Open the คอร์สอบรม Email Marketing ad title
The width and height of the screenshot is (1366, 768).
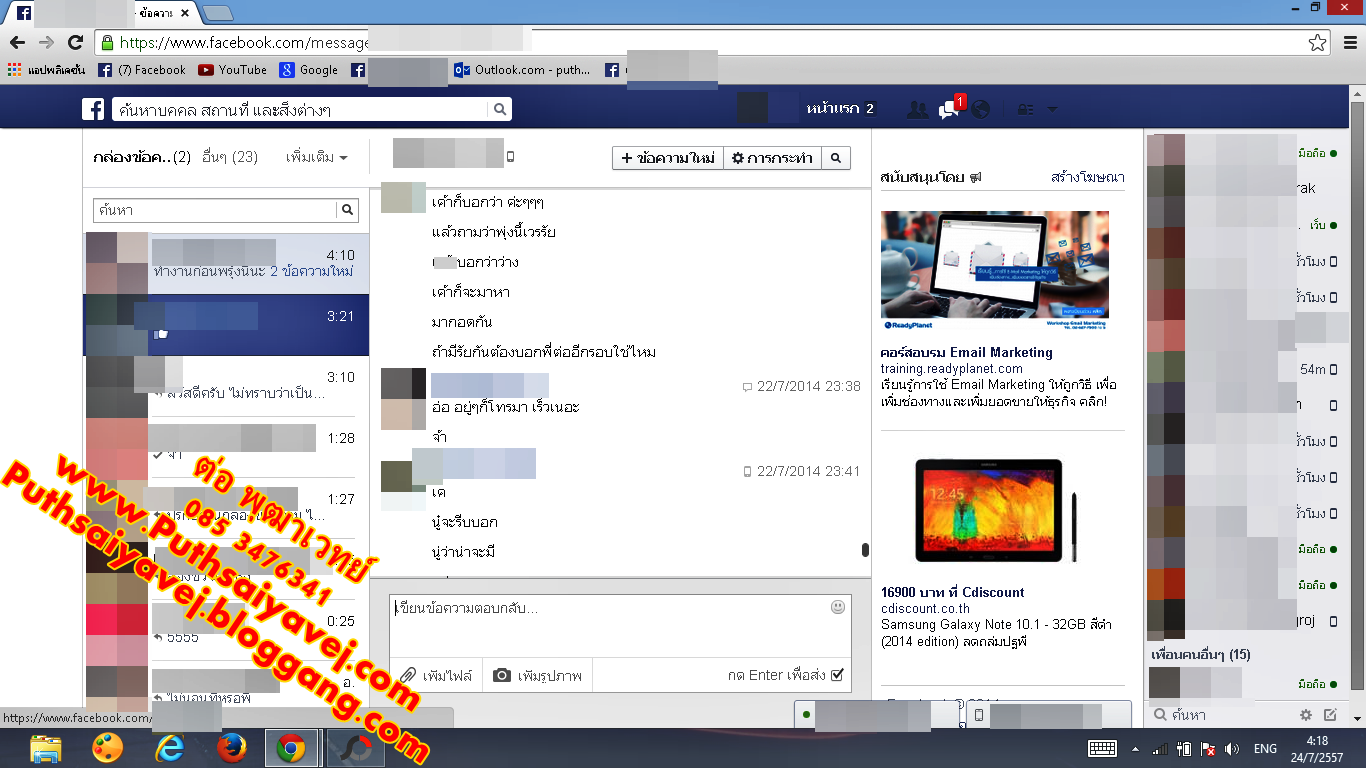click(x=967, y=352)
